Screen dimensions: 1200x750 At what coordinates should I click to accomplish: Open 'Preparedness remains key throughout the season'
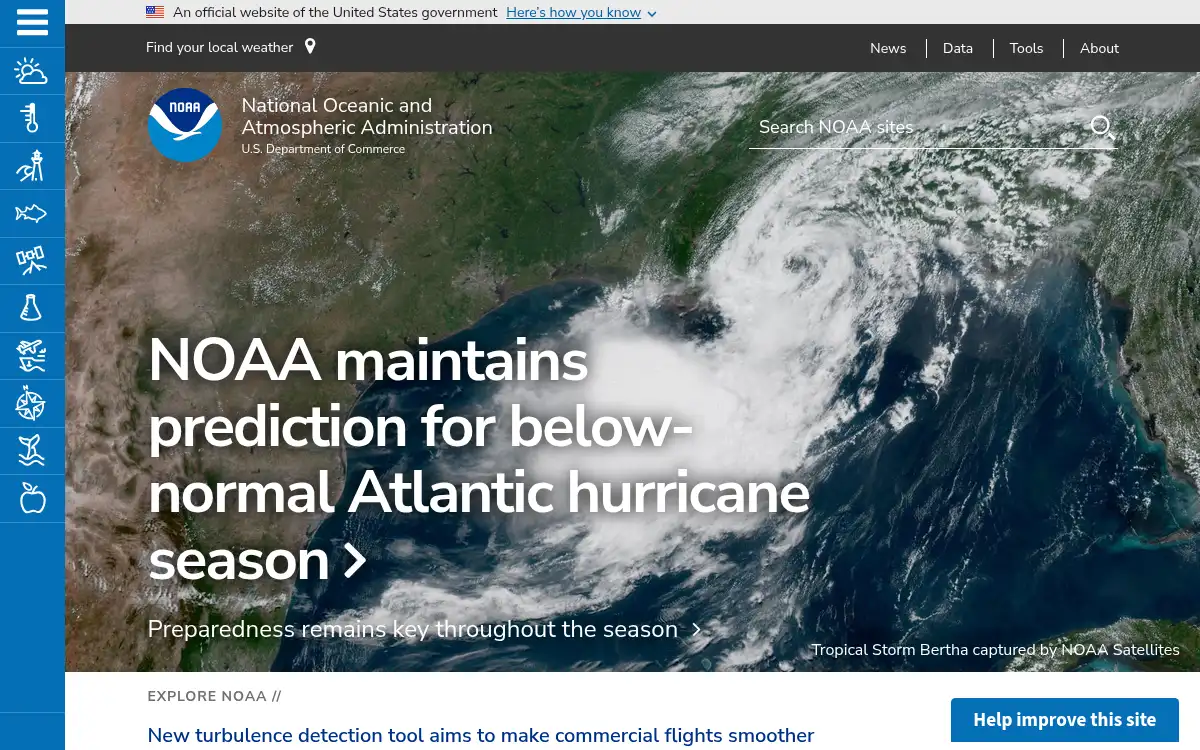click(413, 629)
